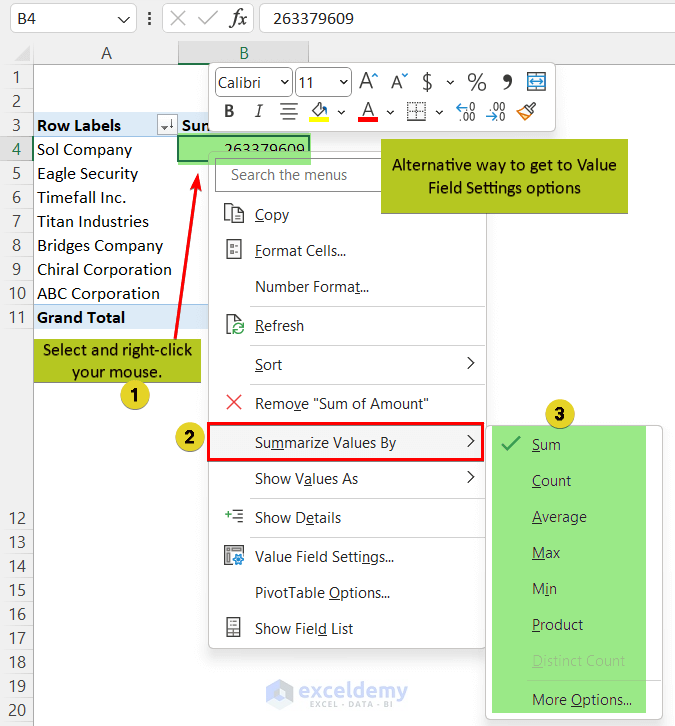
Task: Click the Format Painter brush icon
Action: (526, 111)
